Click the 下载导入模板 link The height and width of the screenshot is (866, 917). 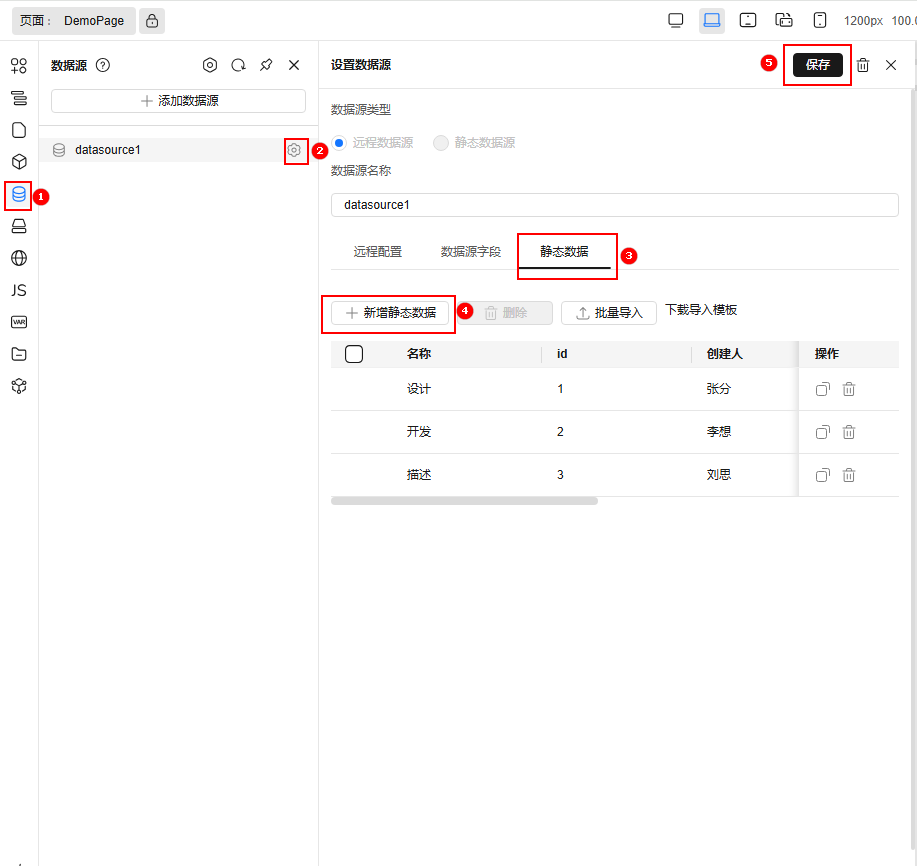point(701,310)
